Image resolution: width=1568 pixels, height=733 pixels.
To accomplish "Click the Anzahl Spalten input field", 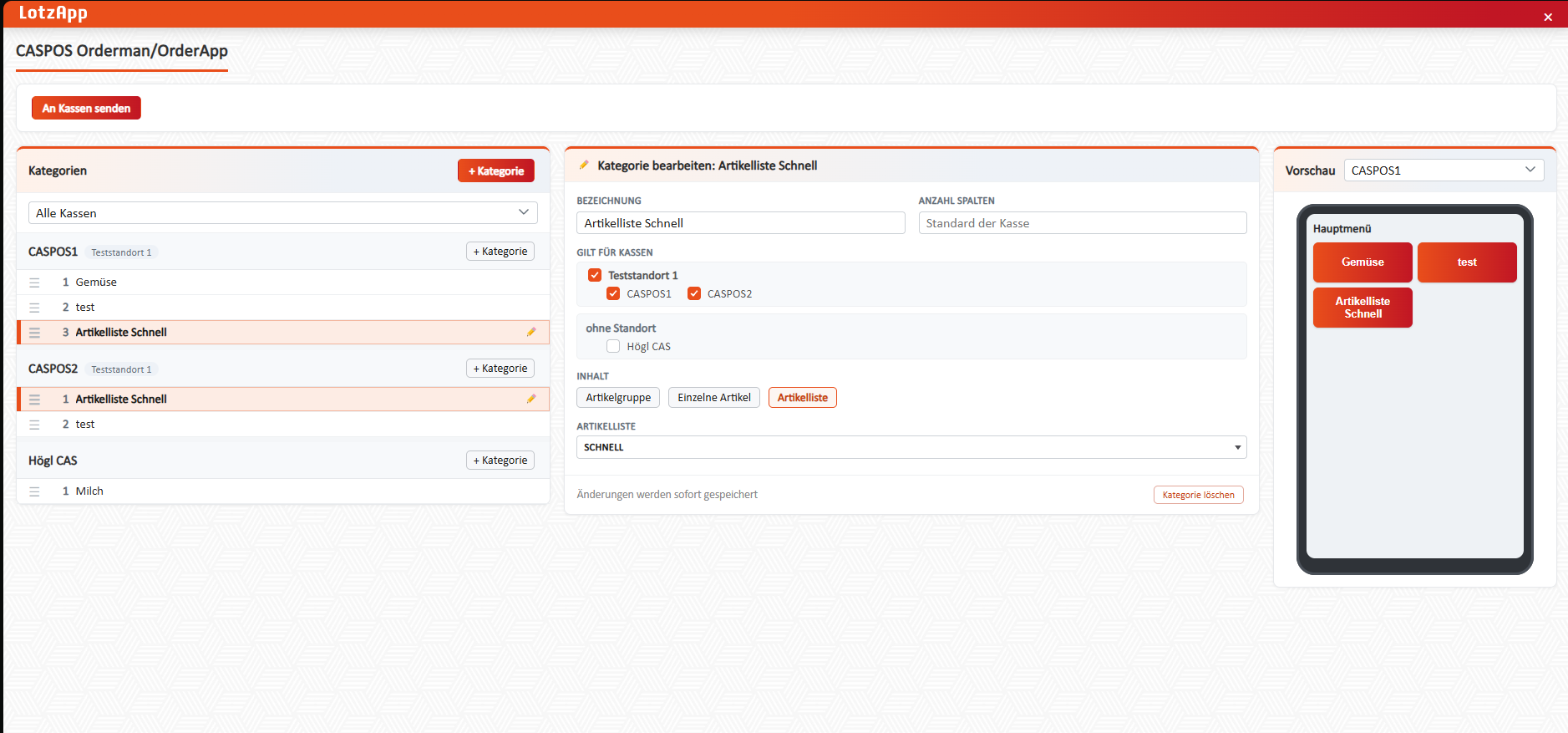I will pyautogui.click(x=1083, y=223).
